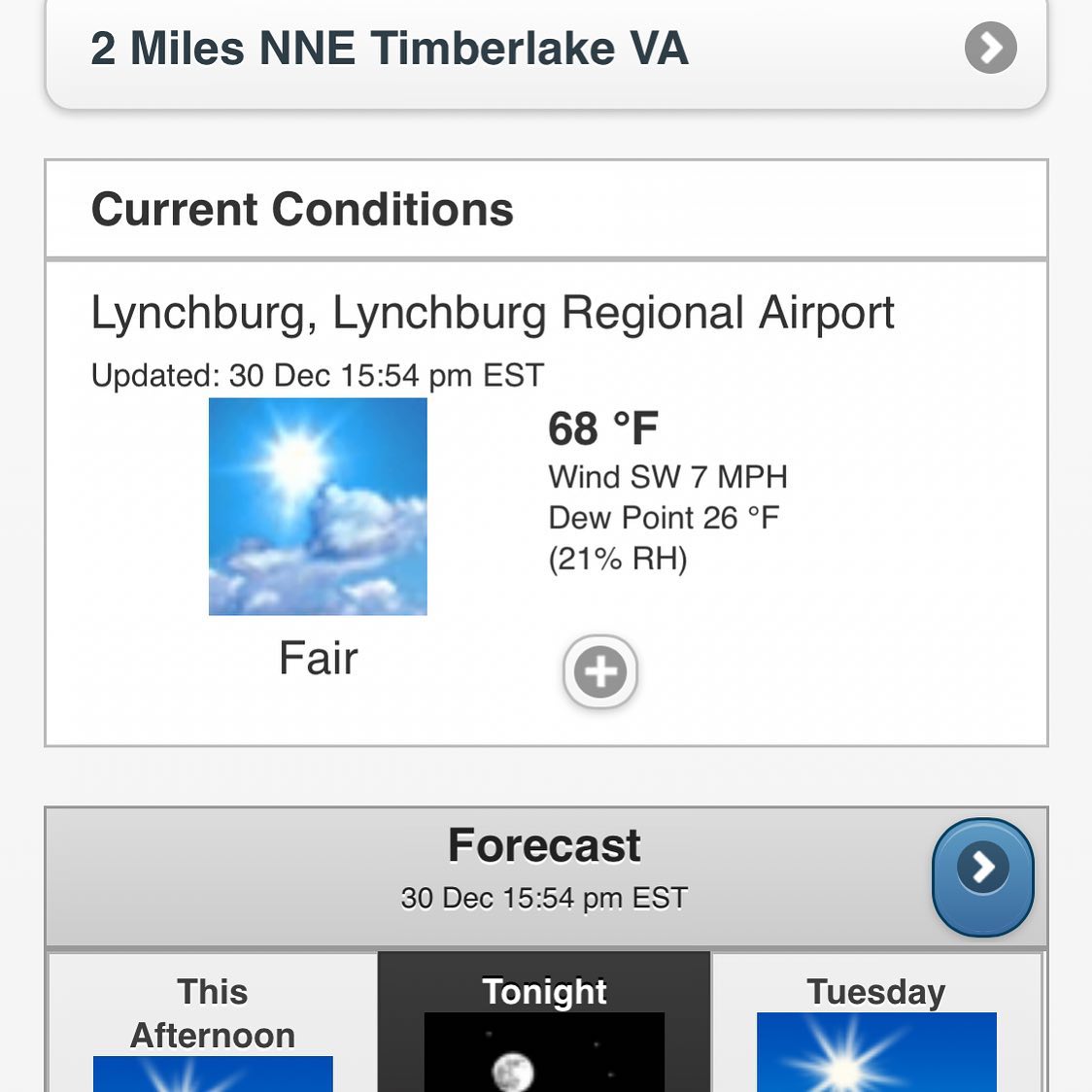Image resolution: width=1092 pixels, height=1092 pixels.
Task: Click the Fair condition label
Action: 319,658
